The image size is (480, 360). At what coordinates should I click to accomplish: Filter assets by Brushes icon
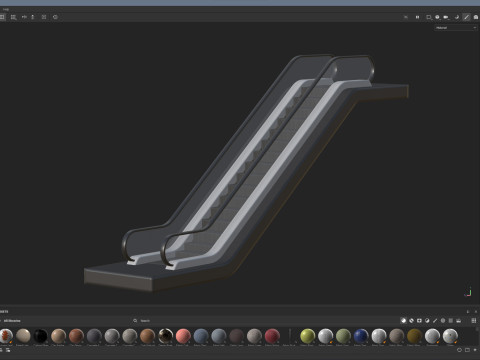point(435,321)
